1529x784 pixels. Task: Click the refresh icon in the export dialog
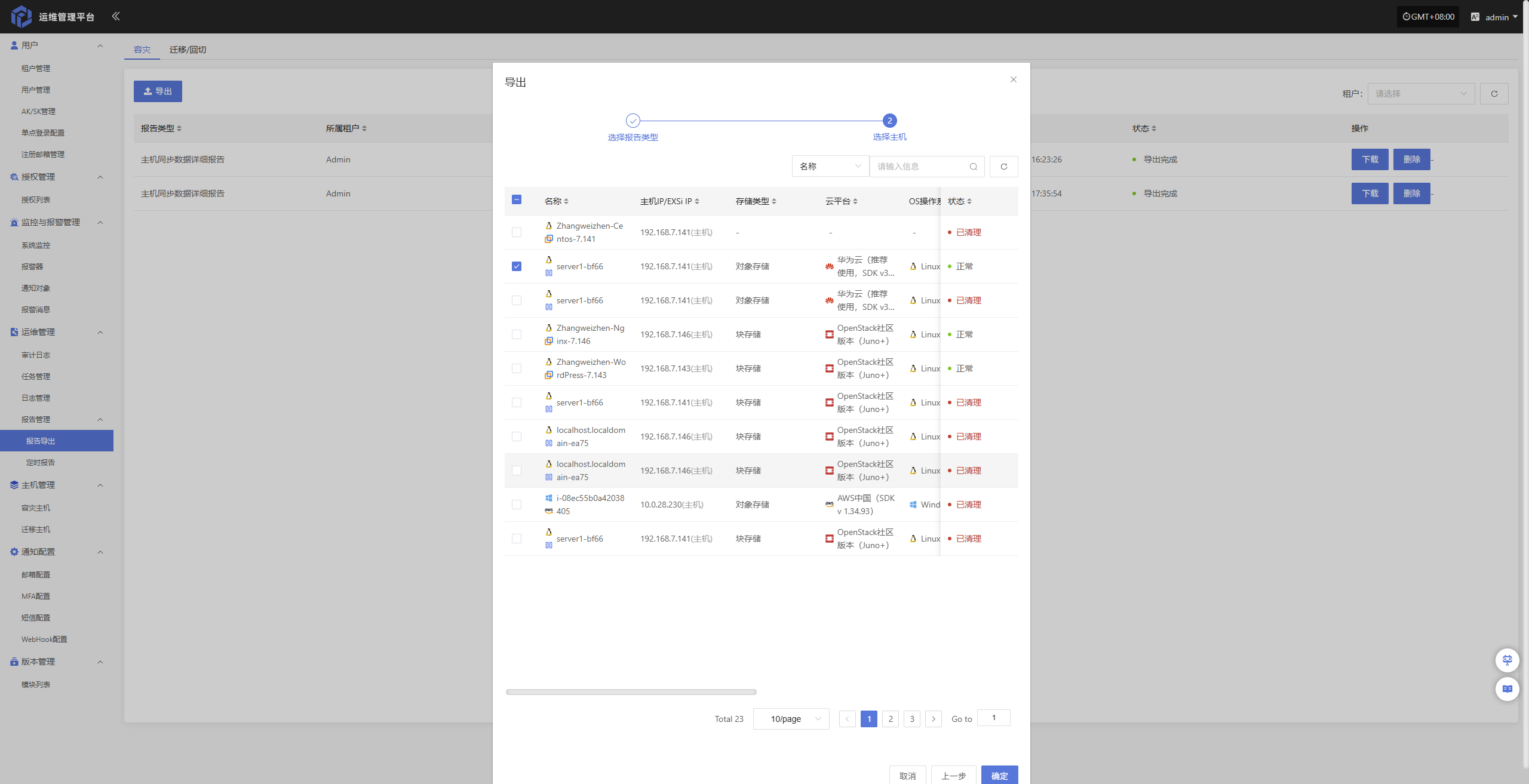click(x=1003, y=167)
